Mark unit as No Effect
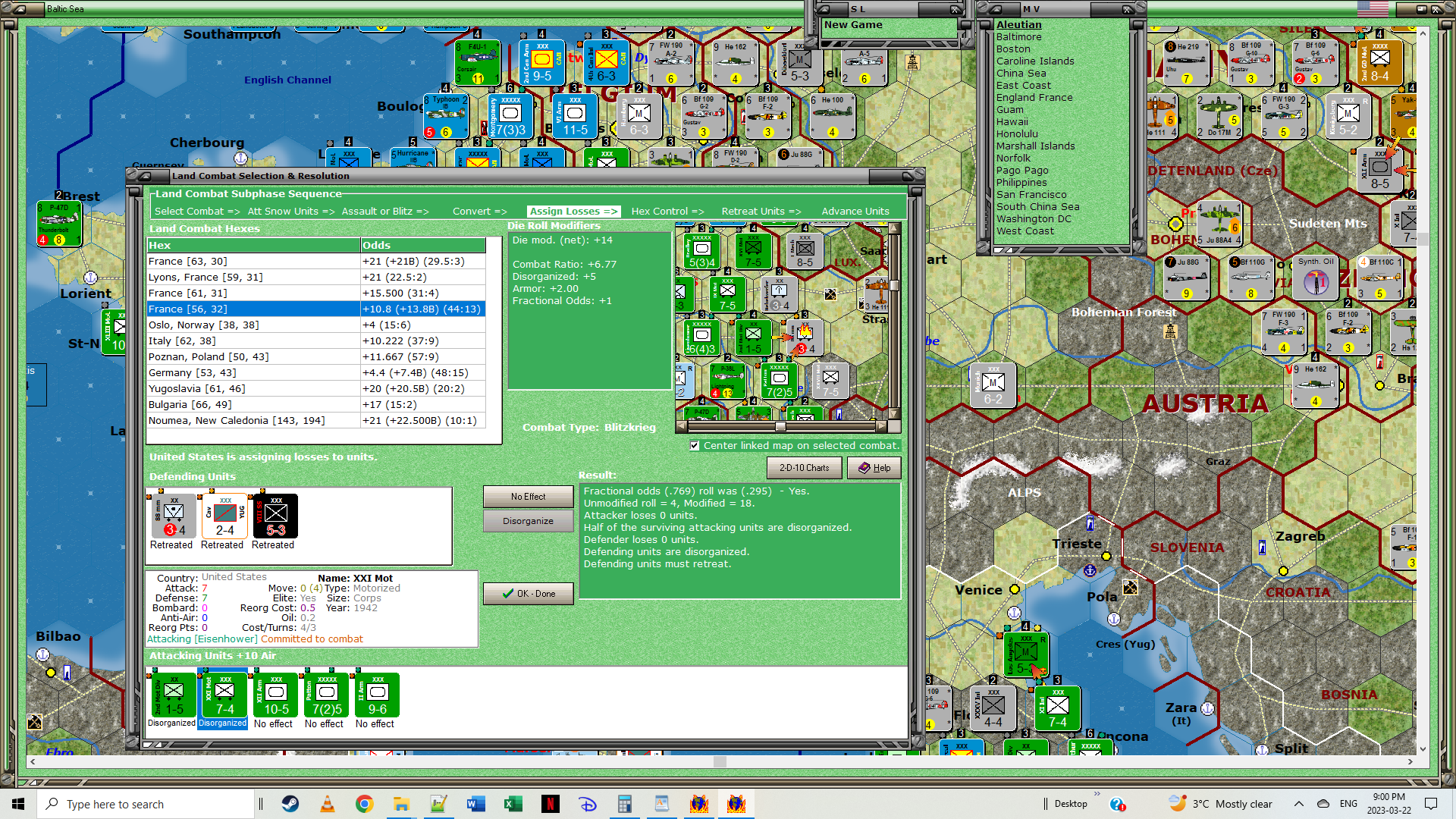The image size is (1456, 819). (x=528, y=497)
